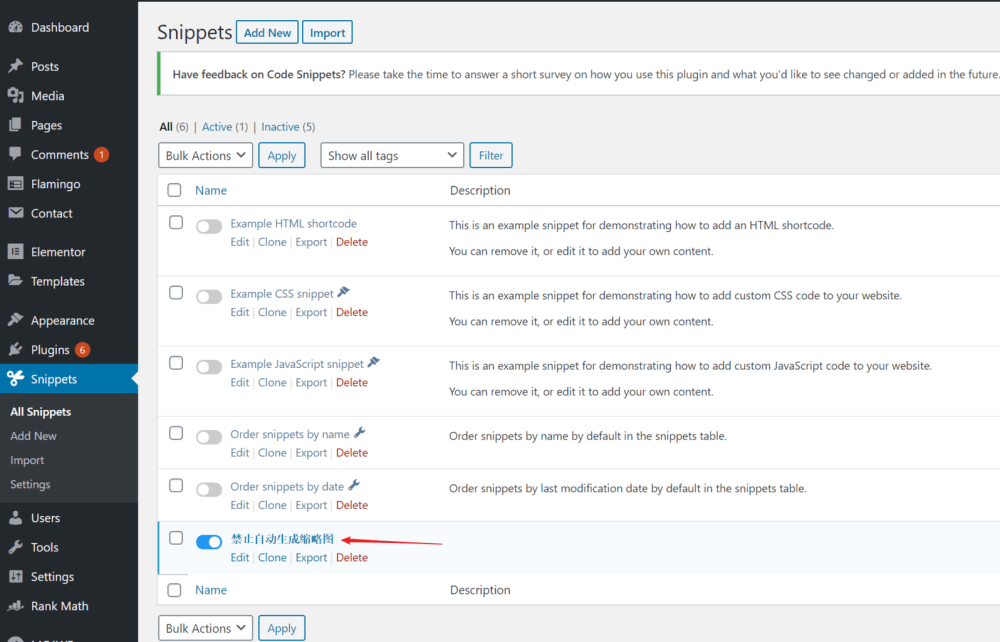Click the pin icon beside Example JavaScript snippet
1000x642 pixels.
pos(374,362)
